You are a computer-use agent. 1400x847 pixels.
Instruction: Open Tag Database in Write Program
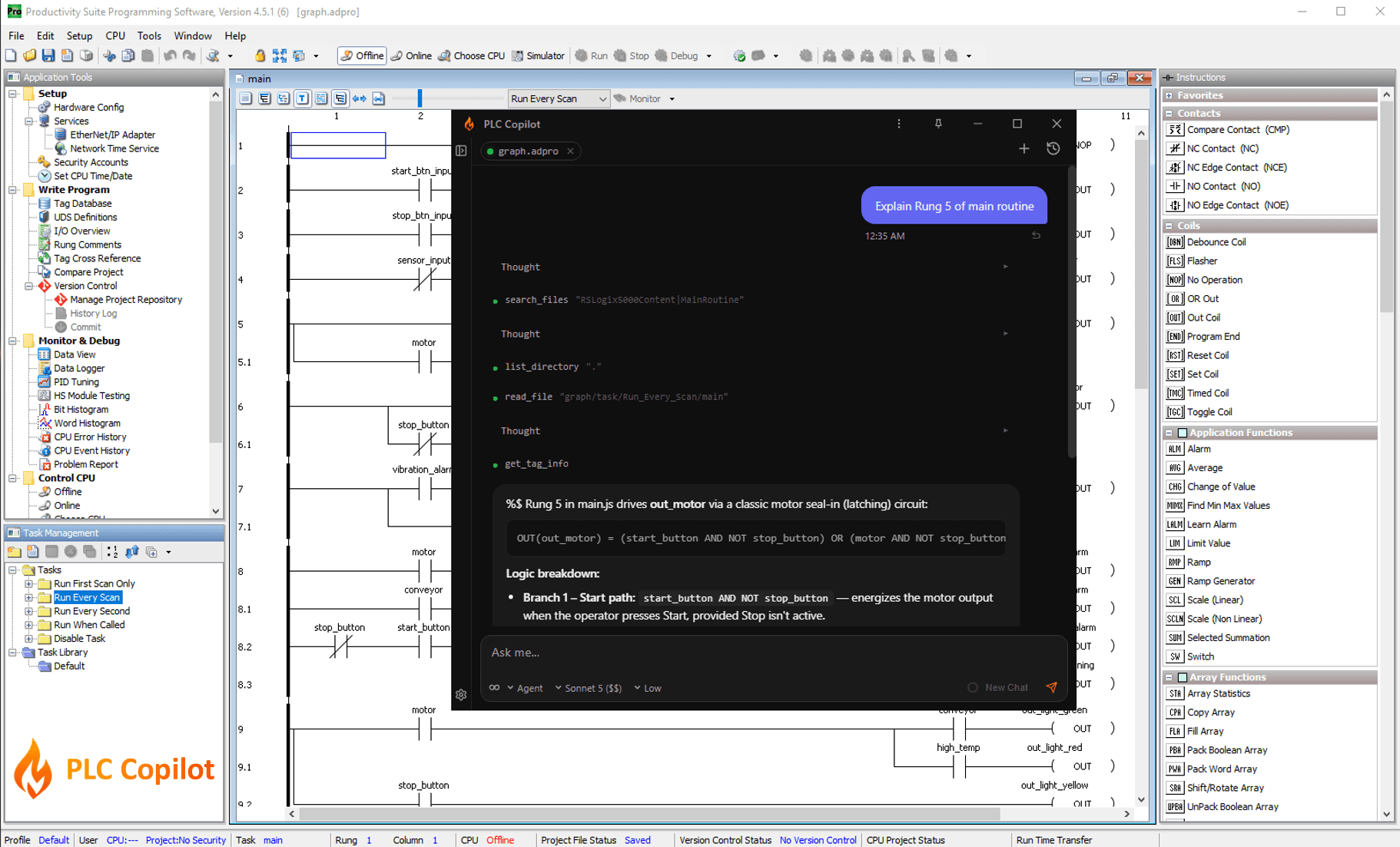pos(82,204)
